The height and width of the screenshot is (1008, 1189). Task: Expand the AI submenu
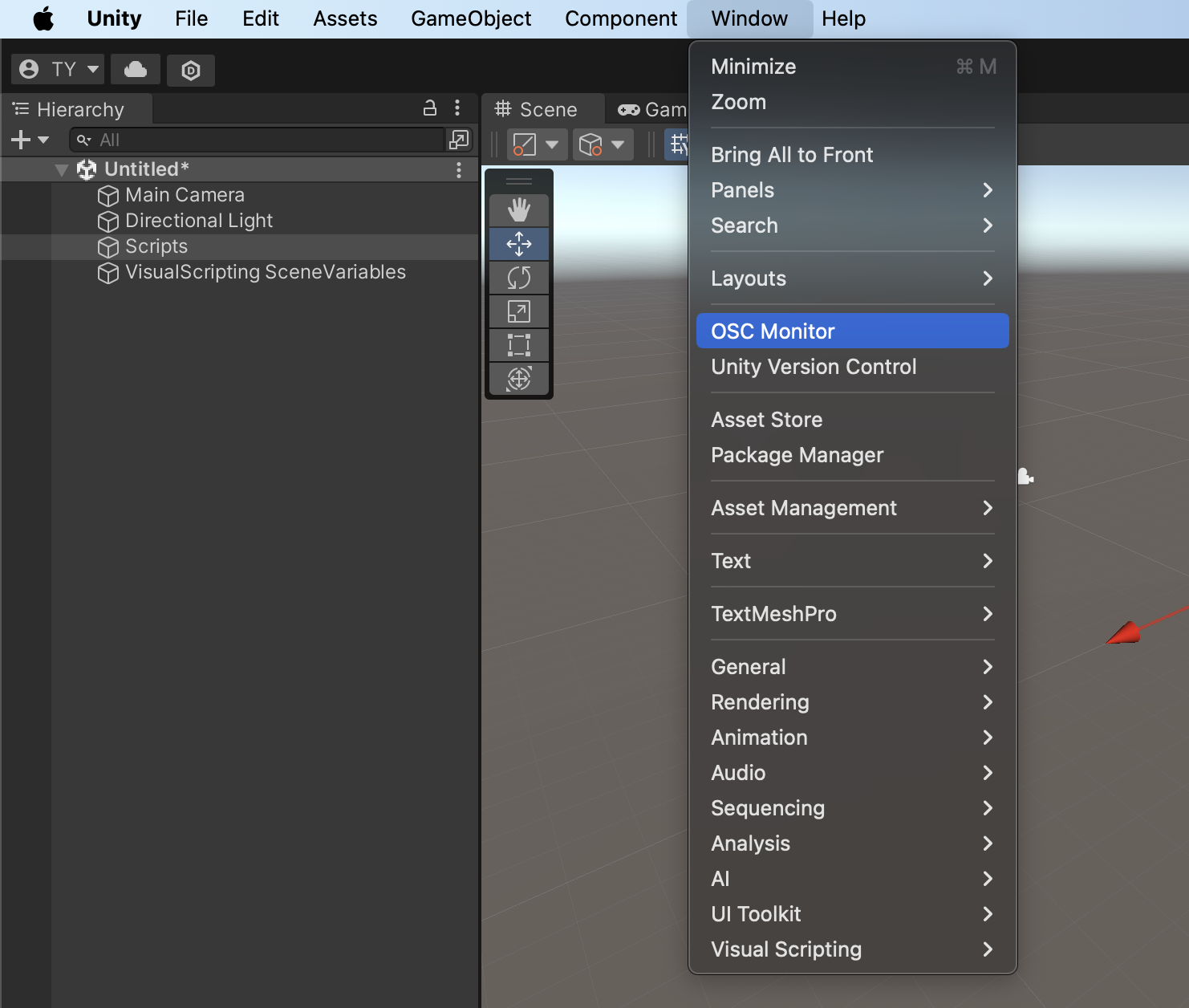coord(853,879)
